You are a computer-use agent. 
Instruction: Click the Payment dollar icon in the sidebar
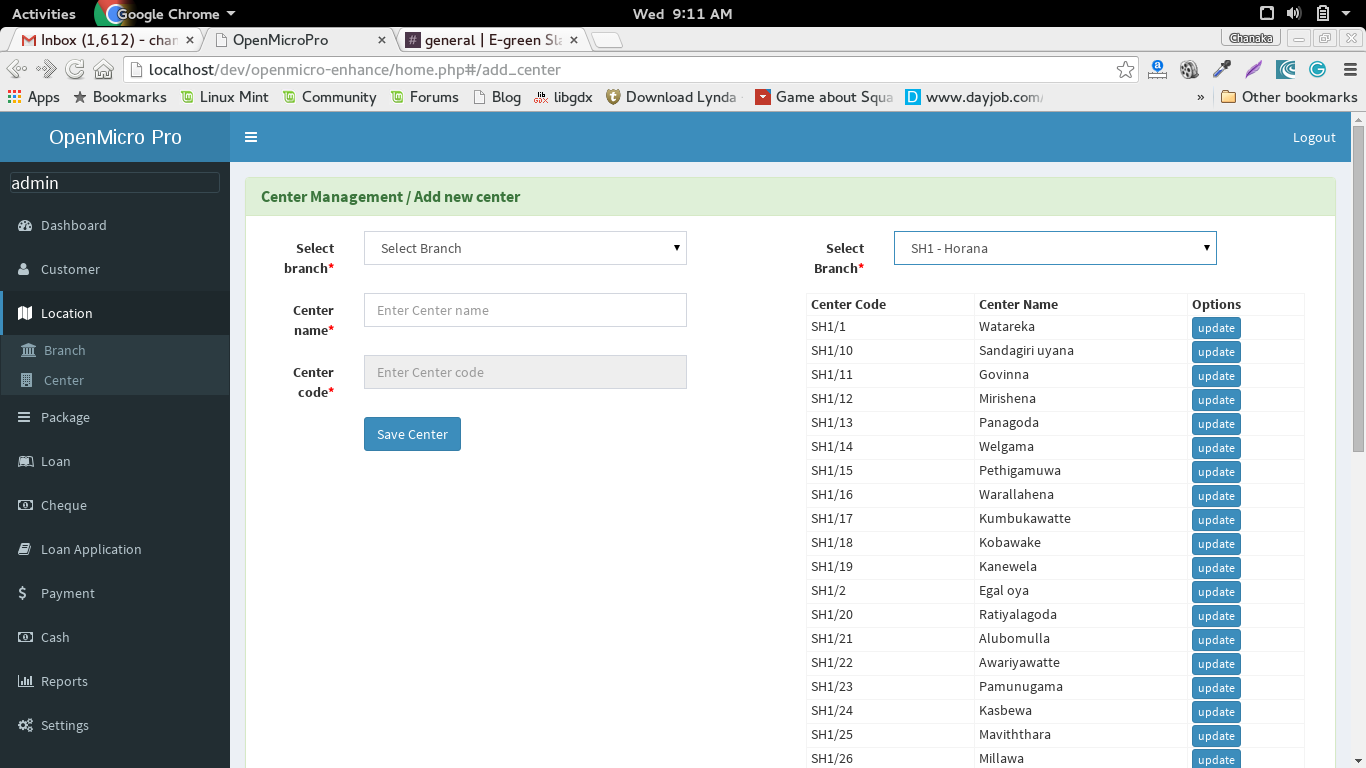tap(23, 593)
